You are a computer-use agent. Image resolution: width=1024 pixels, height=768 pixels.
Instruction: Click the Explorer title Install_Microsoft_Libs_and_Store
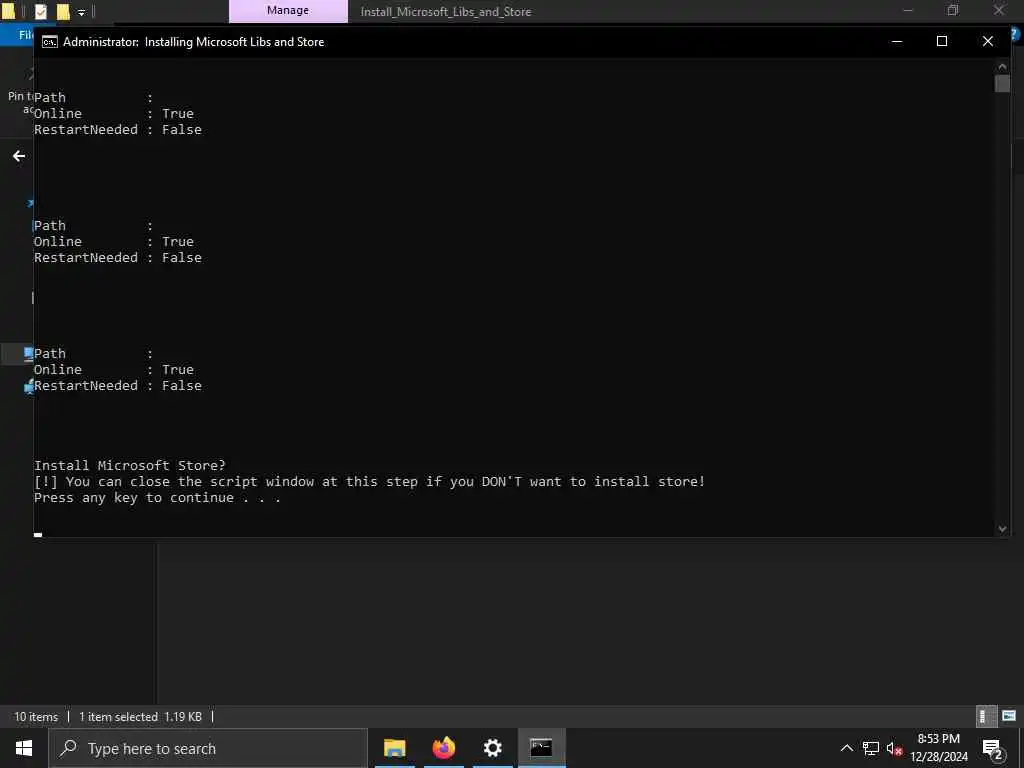pos(446,12)
